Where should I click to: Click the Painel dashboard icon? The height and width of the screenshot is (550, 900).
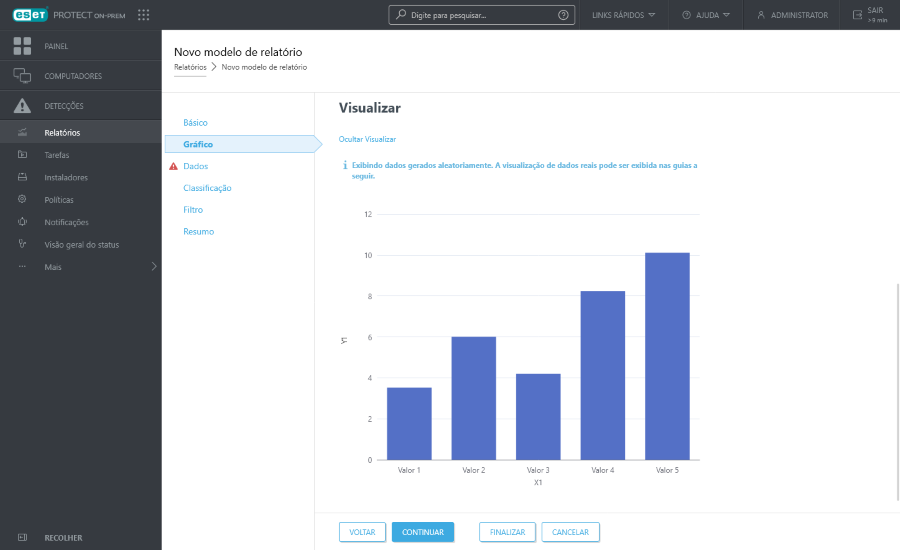(x=22, y=46)
